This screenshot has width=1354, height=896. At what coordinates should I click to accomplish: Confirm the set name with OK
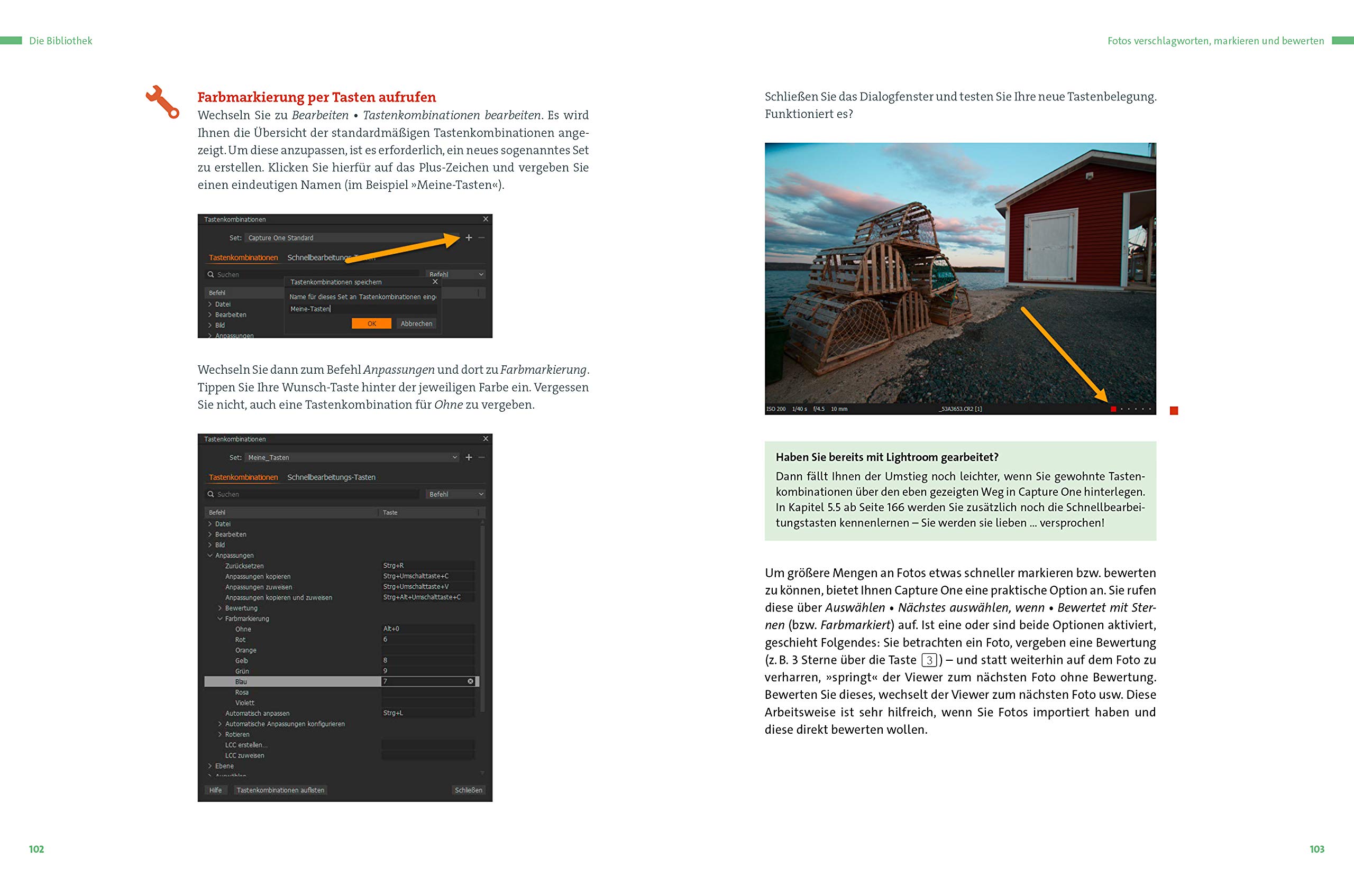click(x=372, y=324)
